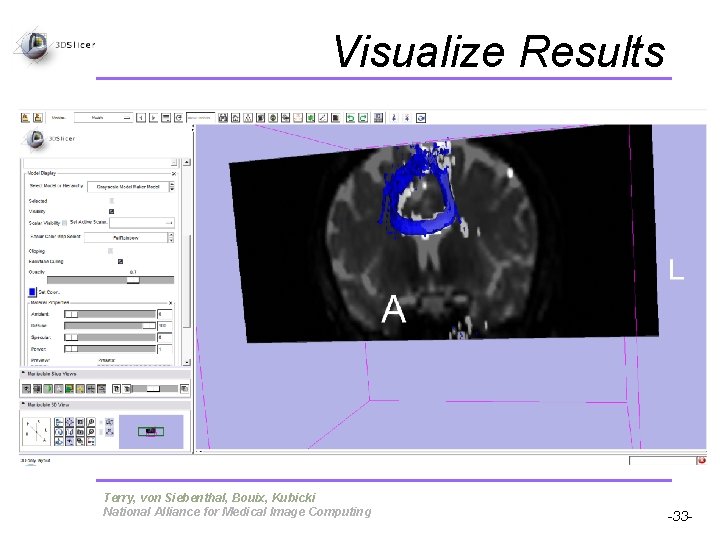Click the module history icon
Image resolution: width=720 pixels, height=540 pixels.
(x=166, y=118)
